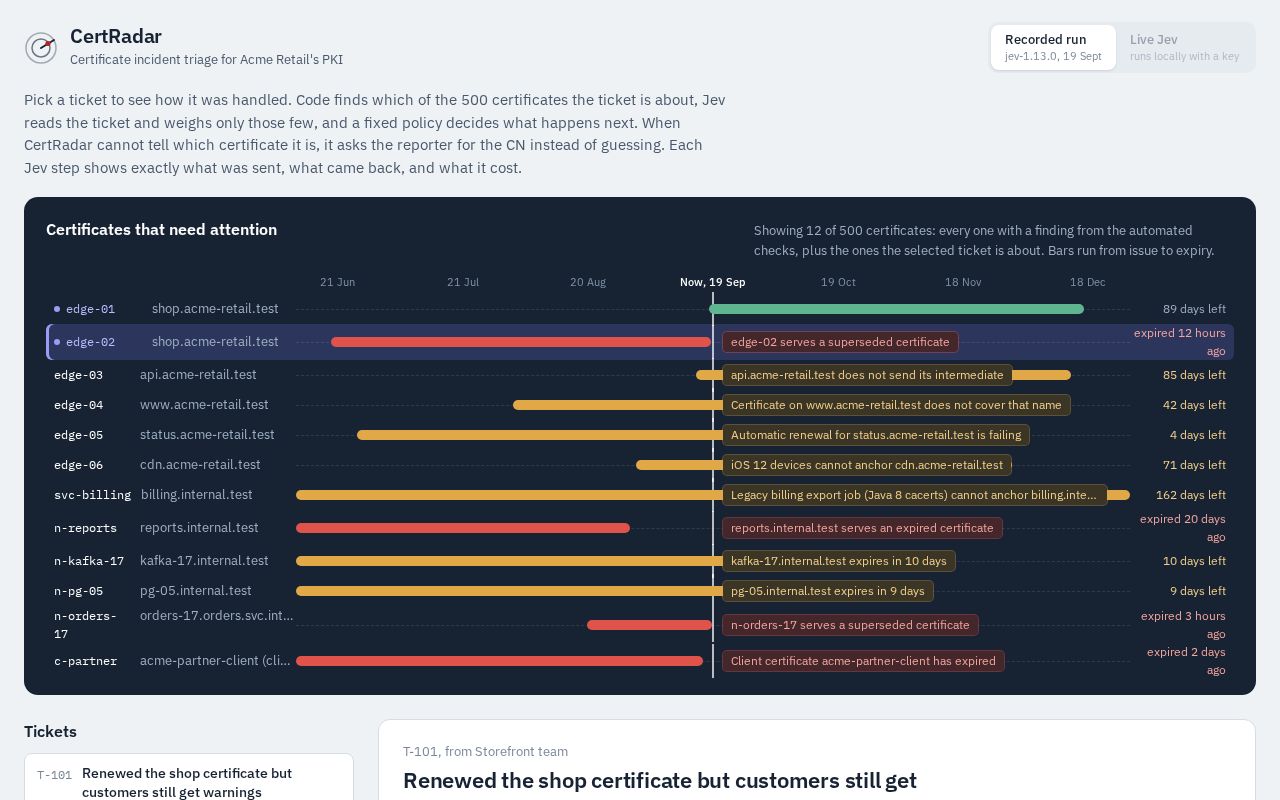Open finding 'Certificate on www.acme-retail.test does not cover that name'
This screenshot has height=800, width=1280.
(x=896, y=405)
